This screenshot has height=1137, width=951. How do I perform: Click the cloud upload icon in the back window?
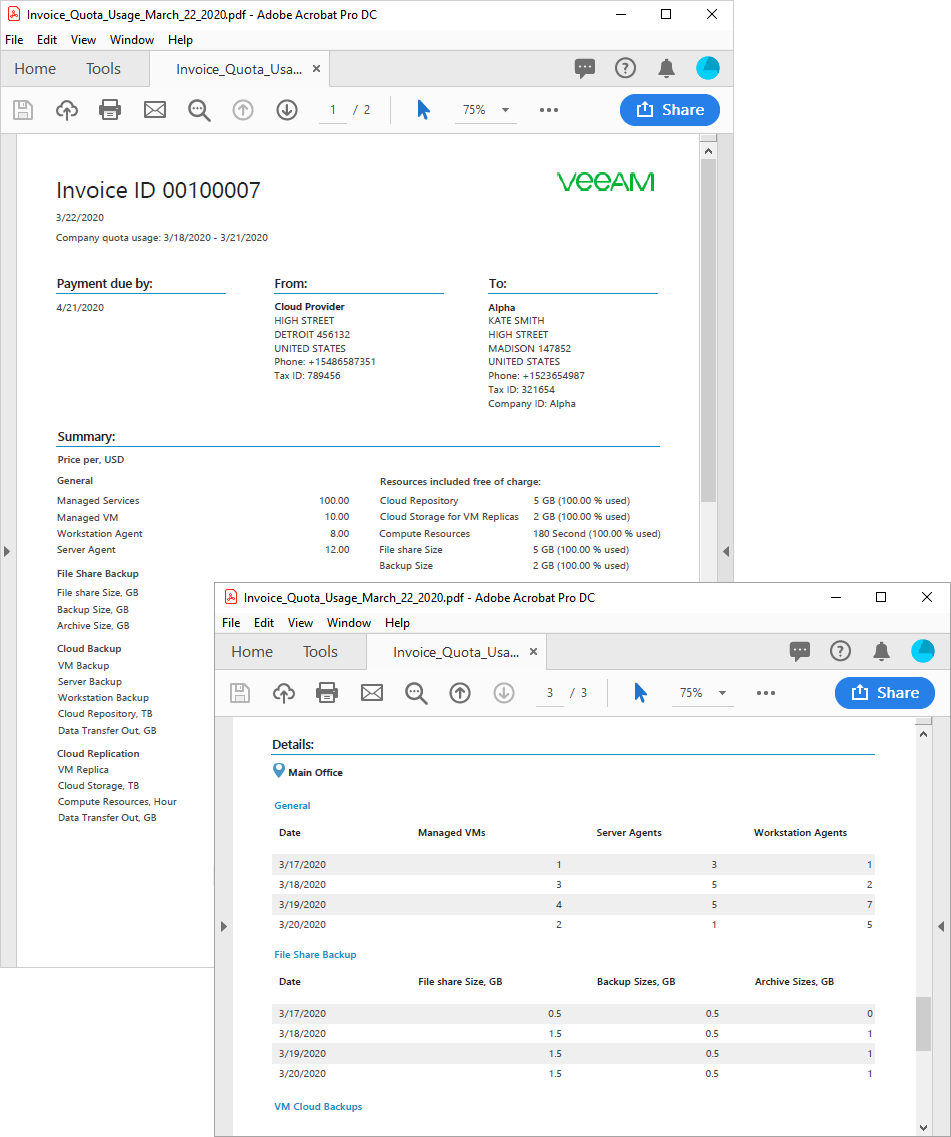(67, 110)
